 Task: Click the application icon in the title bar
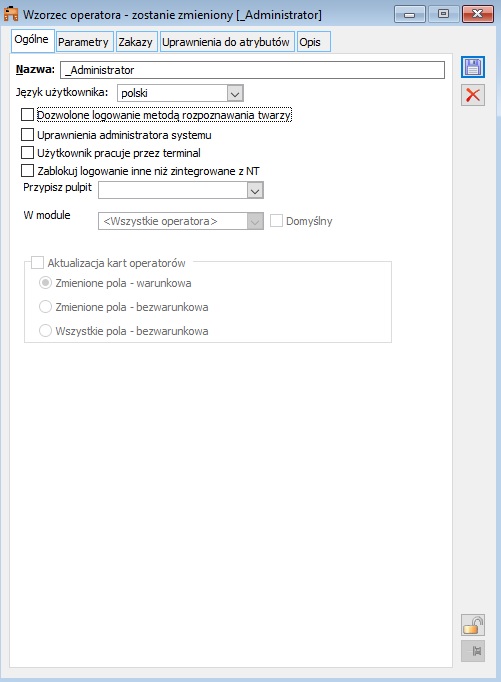coord(11,14)
